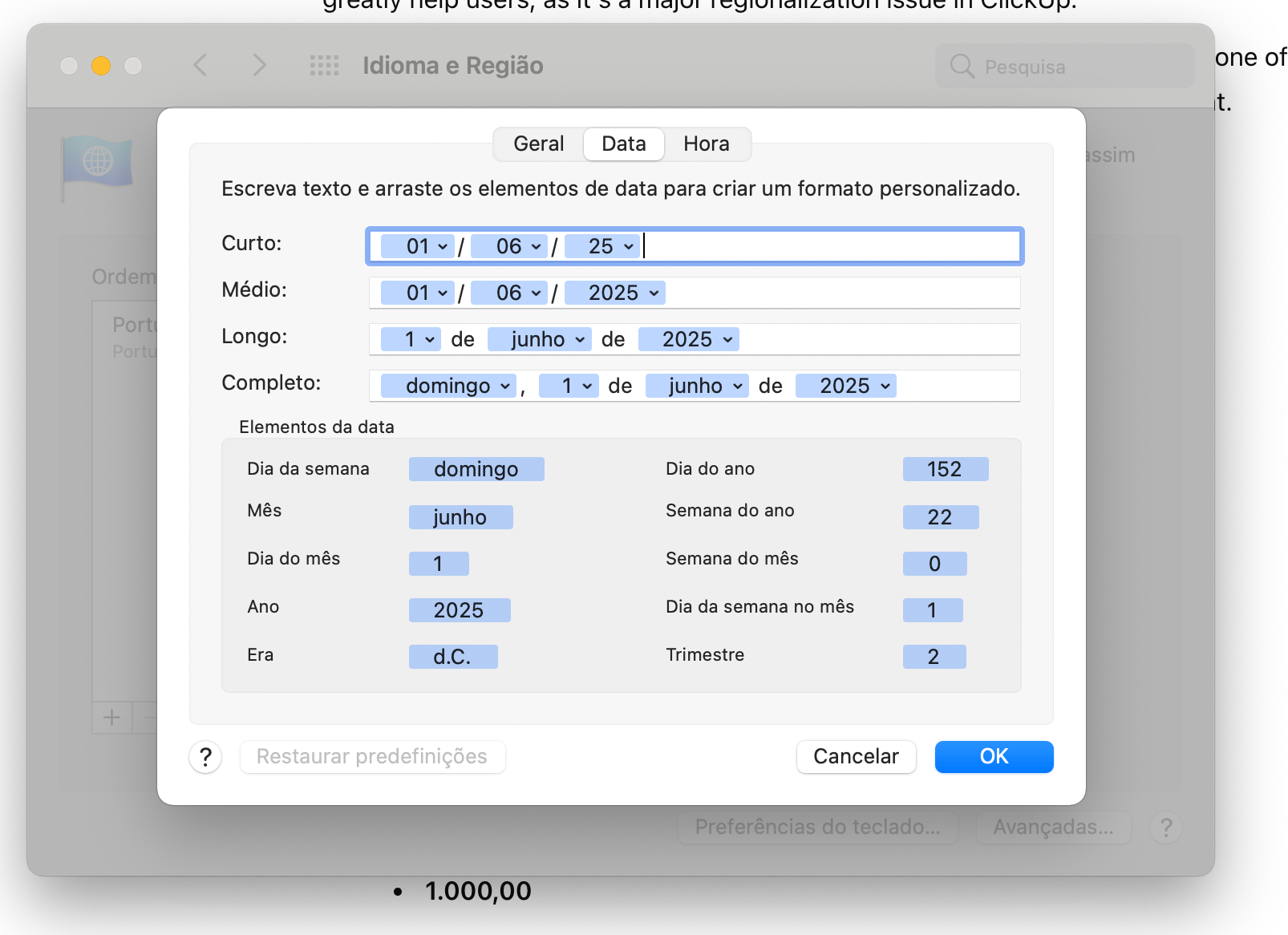This screenshot has height=935, width=1288.
Task: Click the Idioma e Região window title
Action: [453, 66]
